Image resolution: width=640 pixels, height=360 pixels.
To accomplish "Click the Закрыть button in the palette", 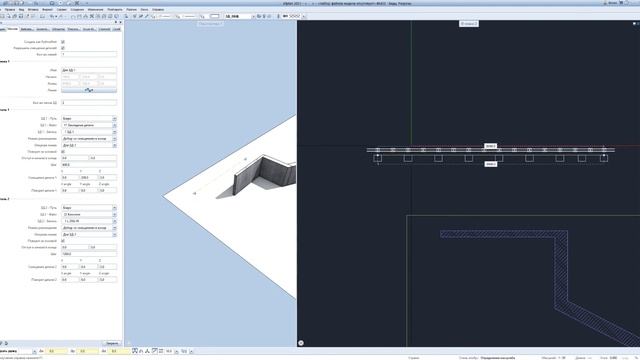I will [111, 343].
